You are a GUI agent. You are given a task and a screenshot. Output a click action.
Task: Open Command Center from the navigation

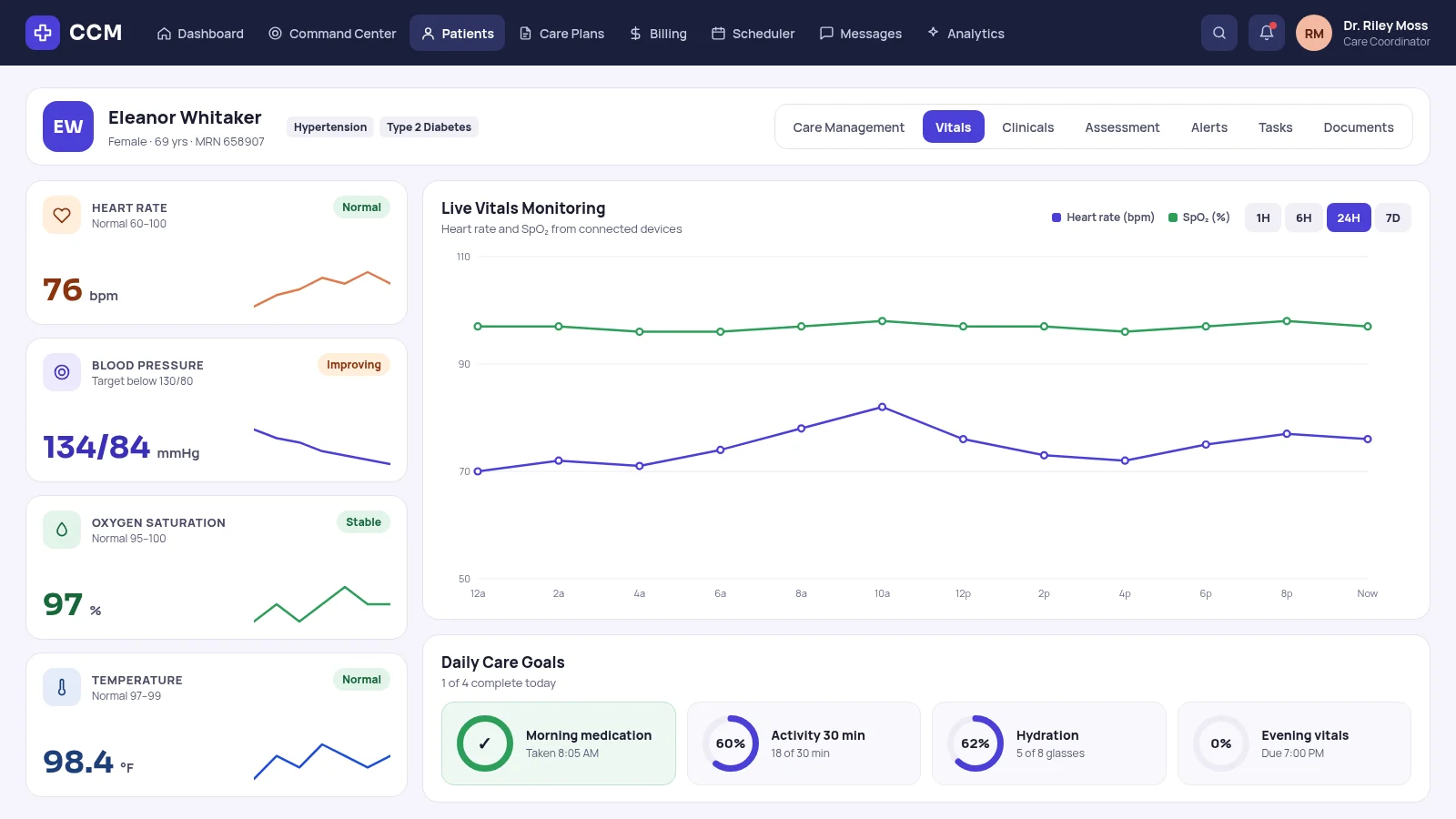pyautogui.click(x=332, y=33)
